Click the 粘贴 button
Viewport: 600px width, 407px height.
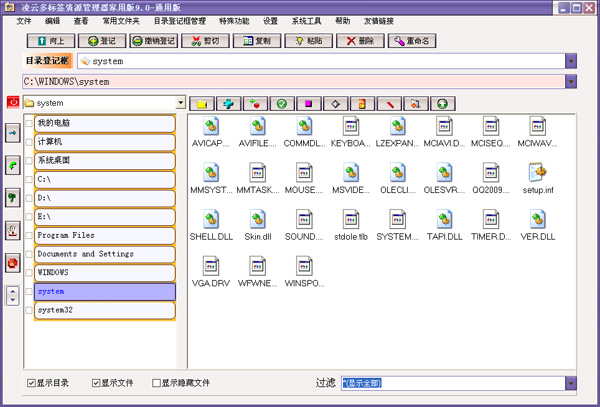tap(308, 41)
